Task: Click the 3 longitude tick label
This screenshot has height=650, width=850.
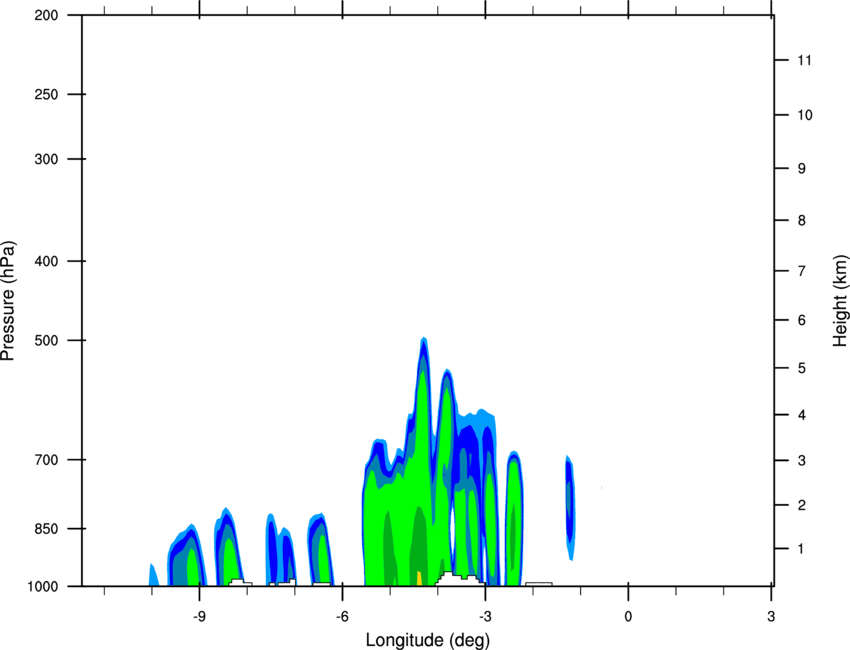Action: [x=771, y=617]
